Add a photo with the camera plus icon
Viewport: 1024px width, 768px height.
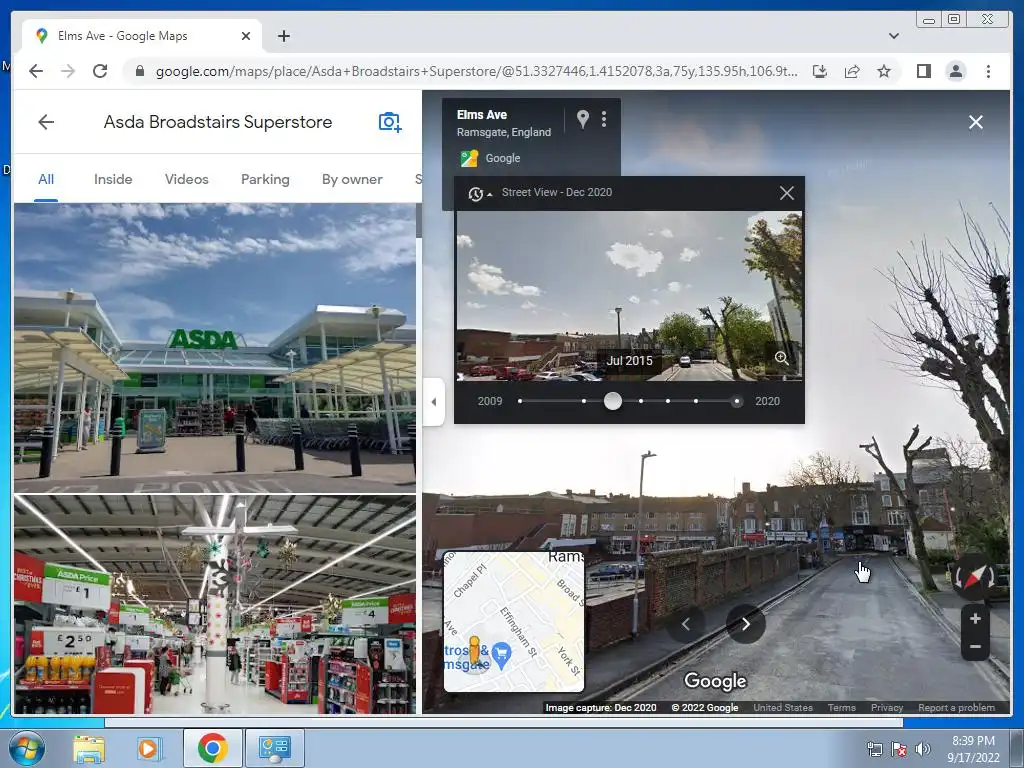390,122
